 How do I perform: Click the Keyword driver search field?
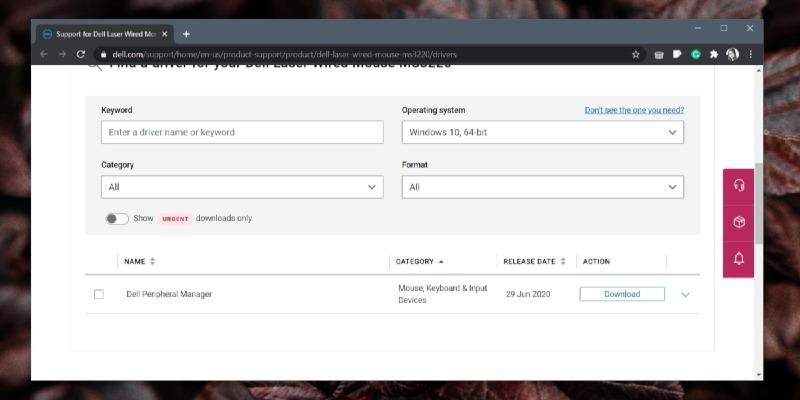click(242, 132)
